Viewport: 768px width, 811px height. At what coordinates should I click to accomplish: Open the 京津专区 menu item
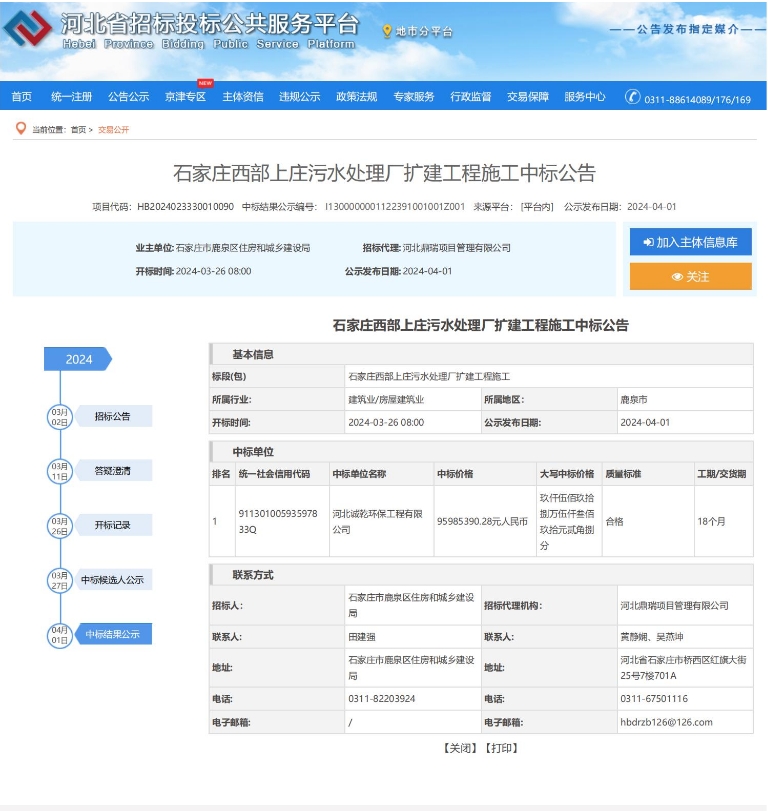(185, 97)
